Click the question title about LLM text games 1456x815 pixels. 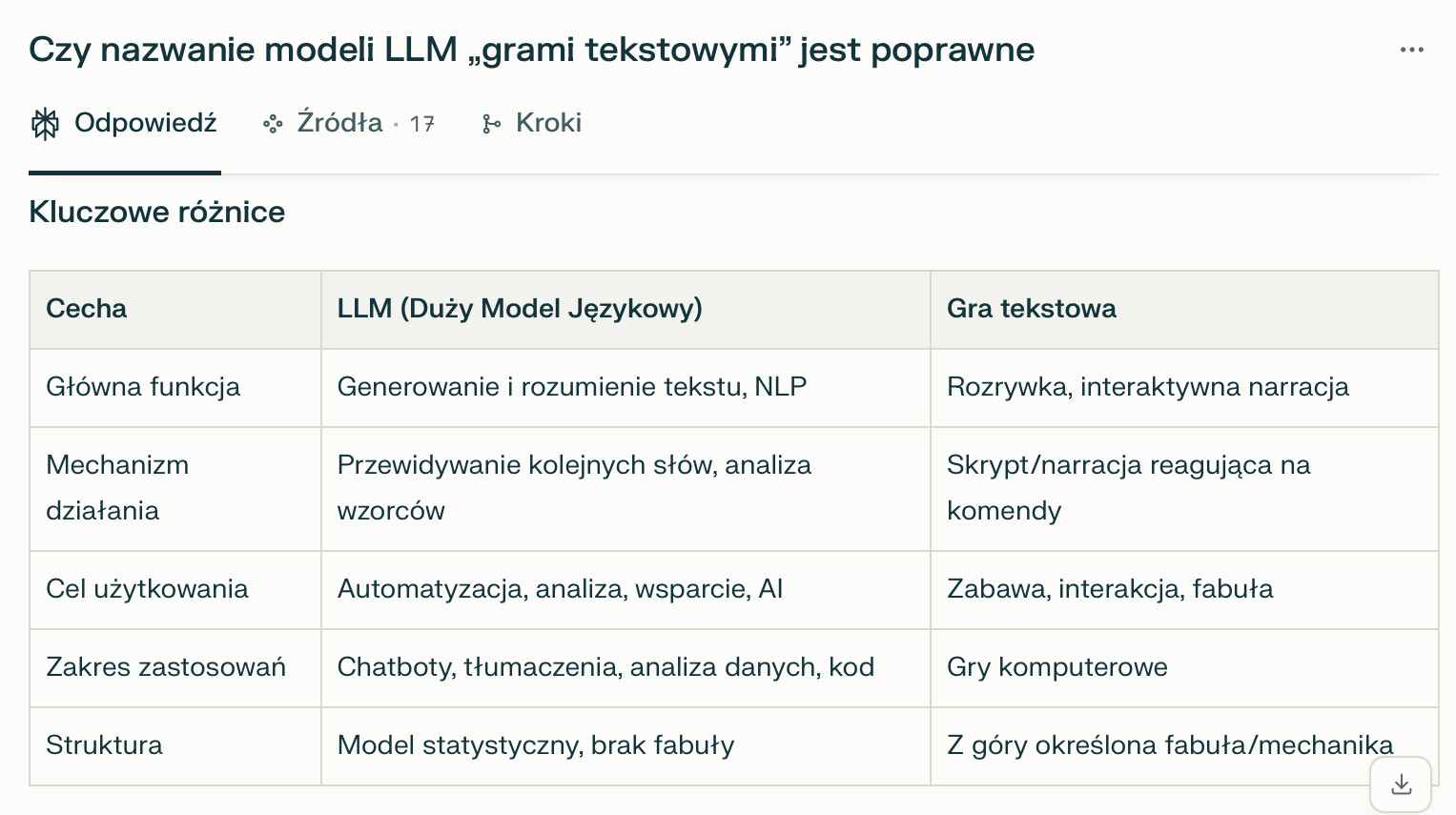pos(531,50)
